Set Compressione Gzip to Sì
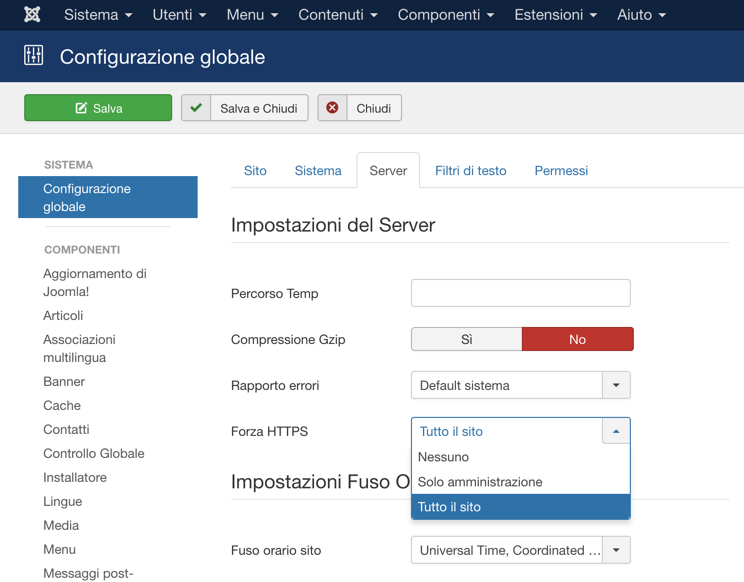 [466, 339]
